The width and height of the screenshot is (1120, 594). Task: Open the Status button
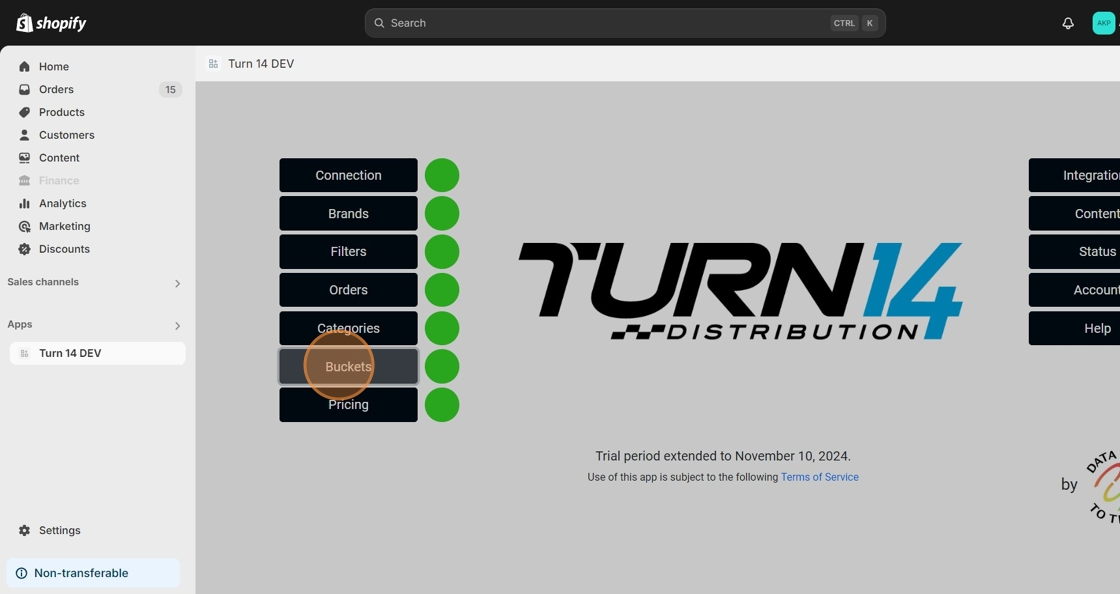[1074, 251]
